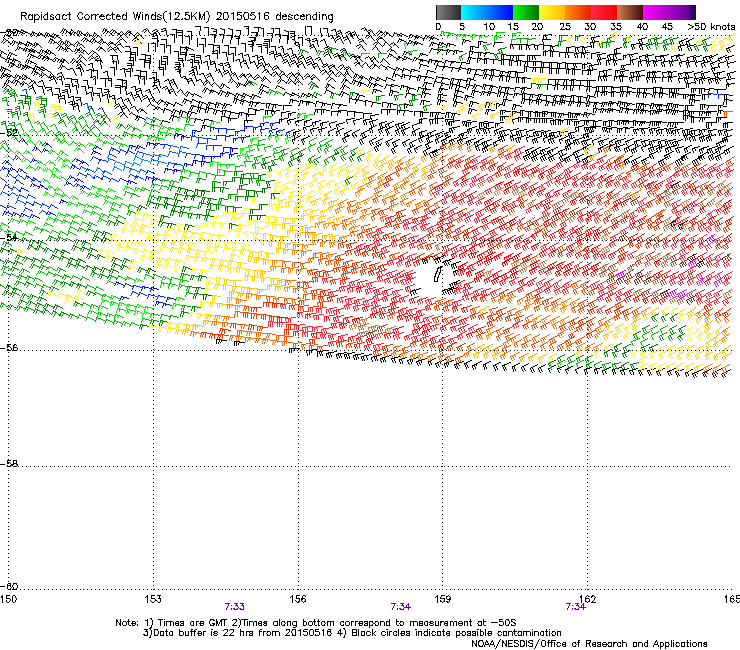The width and height of the screenshot is (740, 650).
Task: Click the longitude label '150'
Action: [8, 599]
